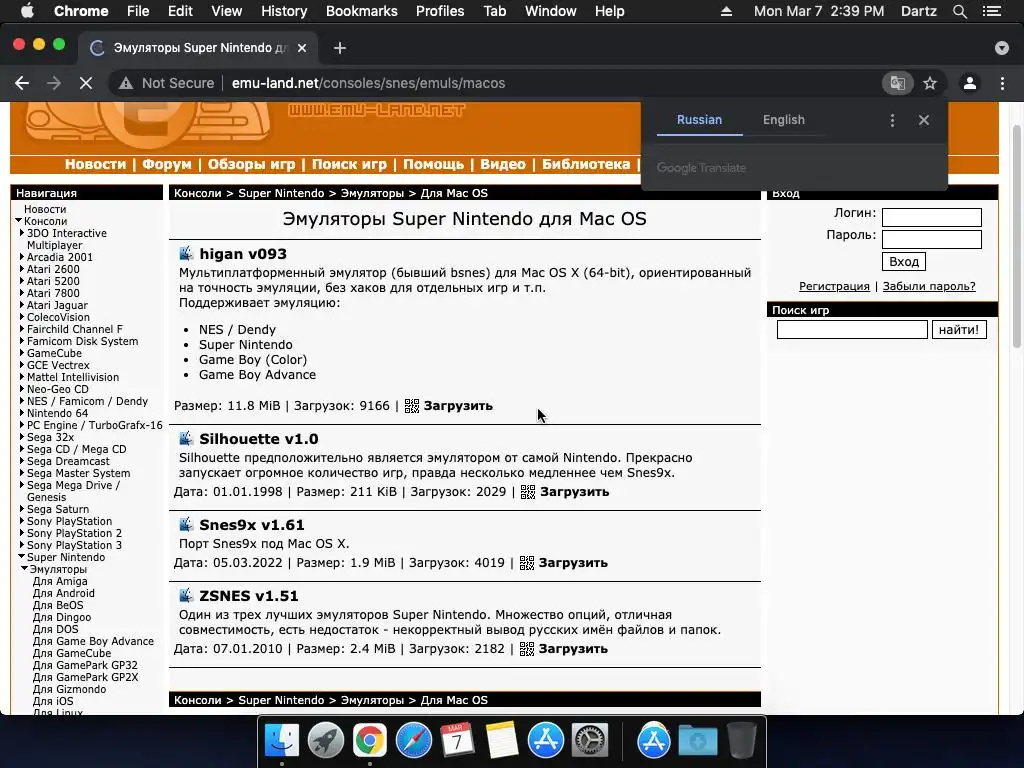Open Библиотека in the top navigation
The width and height of the screenshot is (1024, 768).
point(586,165)
